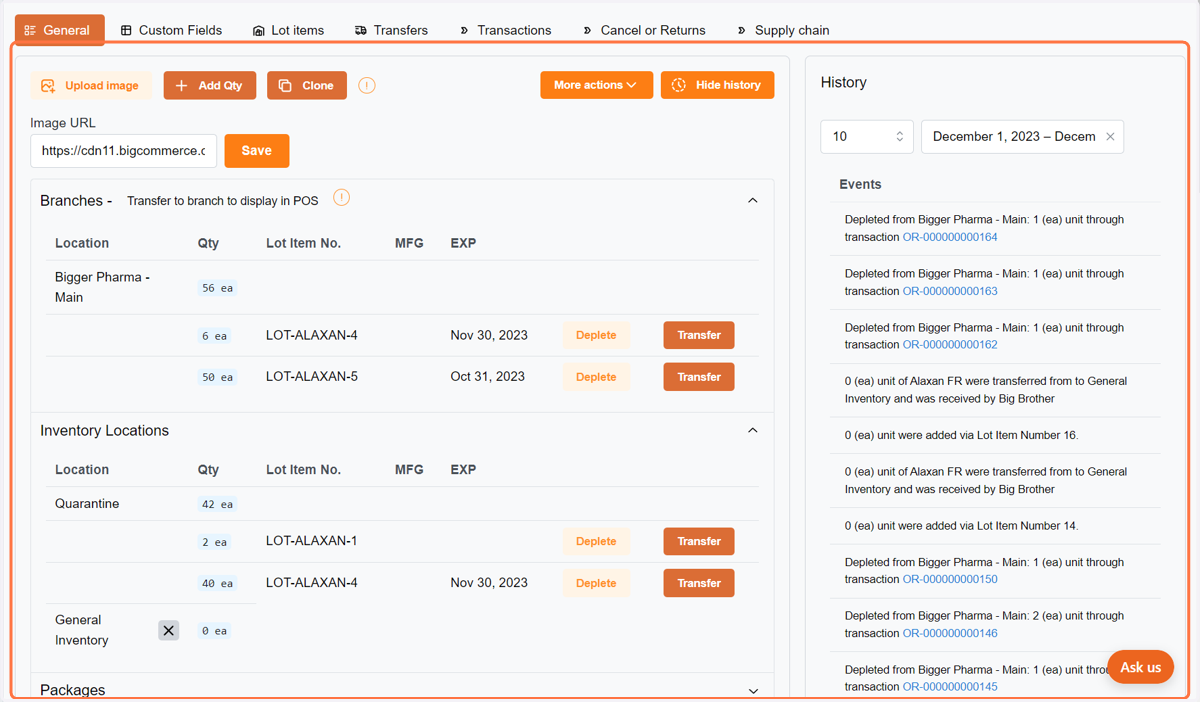Transfer lot LOT-ALAXAN-5
Viewport: 1200px width, 702px height.
point(699,377)
